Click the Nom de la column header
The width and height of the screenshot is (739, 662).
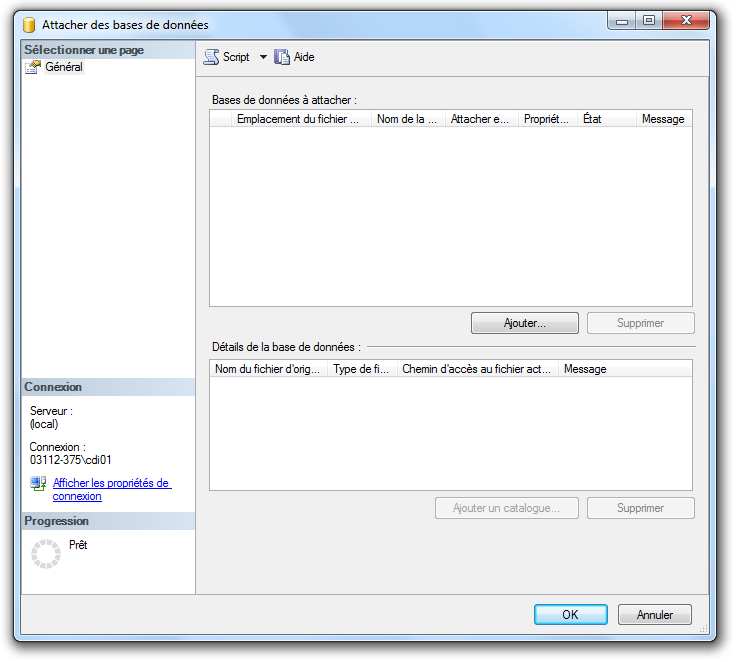(x=408, y=119)
